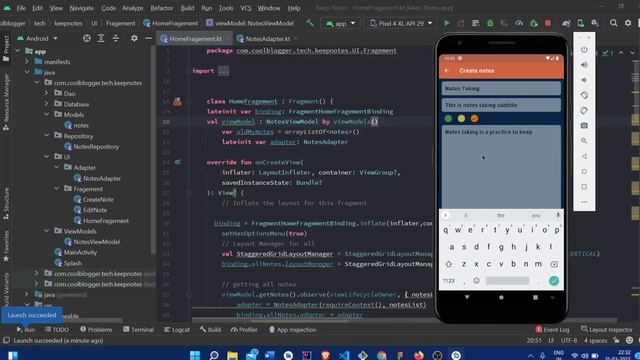The height and width of the screenshot is (360, 640).
Task: Tap microphone icon in keyboard suggestion bar
Action: pyautogui.click(x=558, y=215)
